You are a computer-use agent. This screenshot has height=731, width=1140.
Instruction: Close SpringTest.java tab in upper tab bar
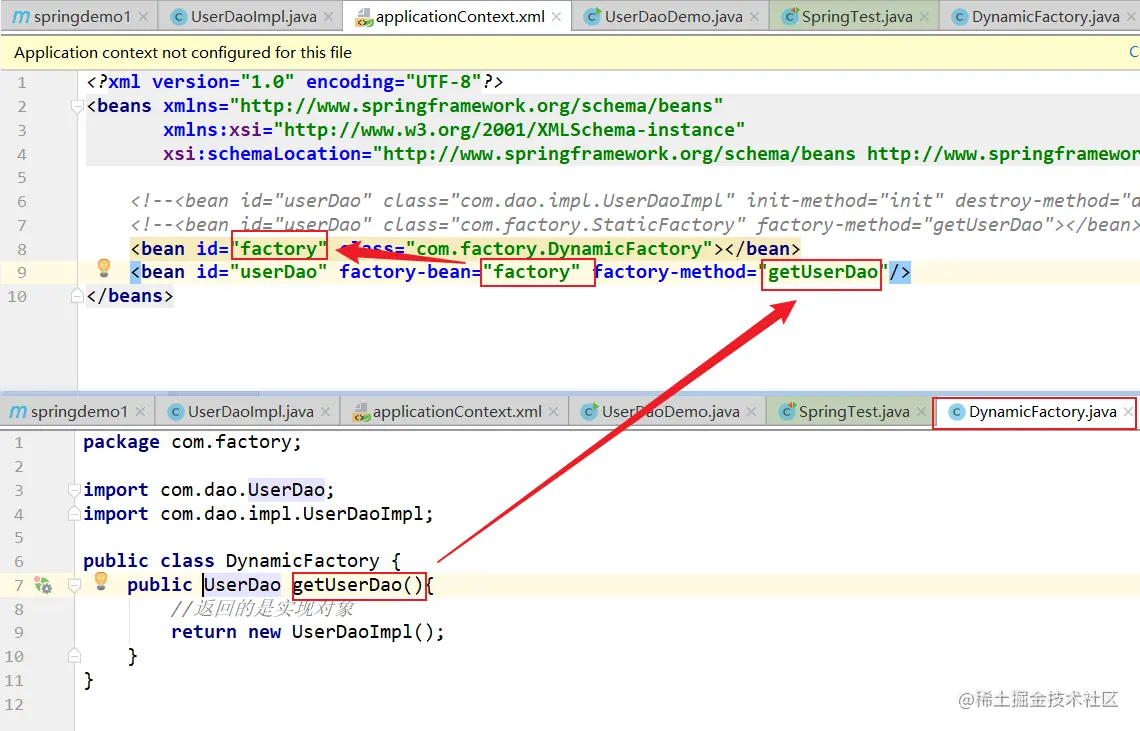click(924, 17)
